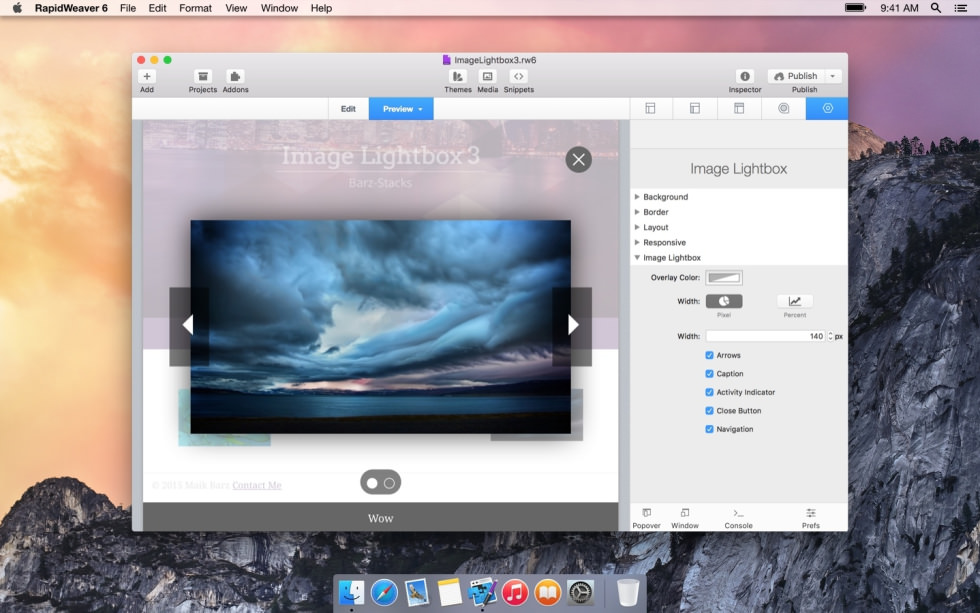Open the Media browser icon
This screenshot has height=613, width=980.
point(488,76)
